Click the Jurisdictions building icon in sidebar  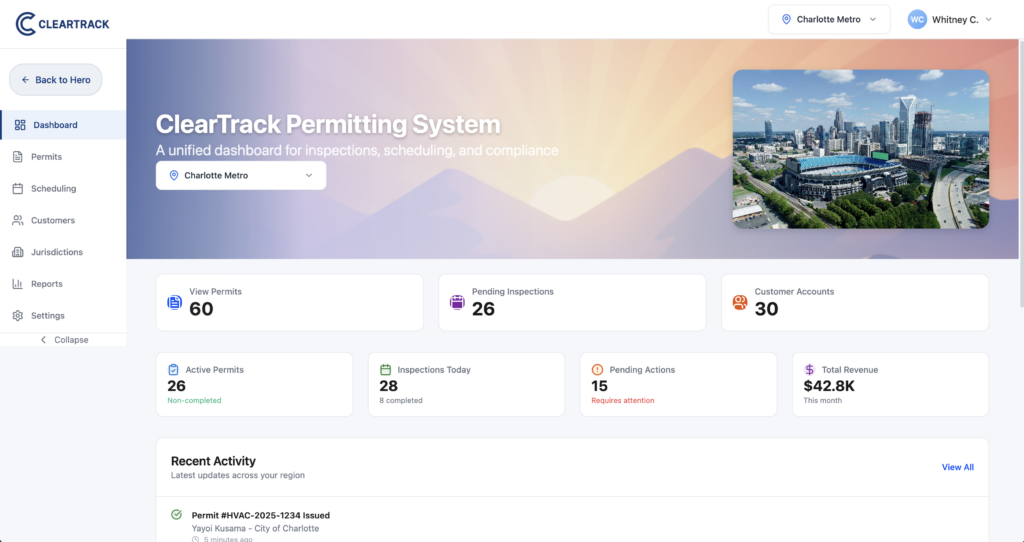point(18,253)
